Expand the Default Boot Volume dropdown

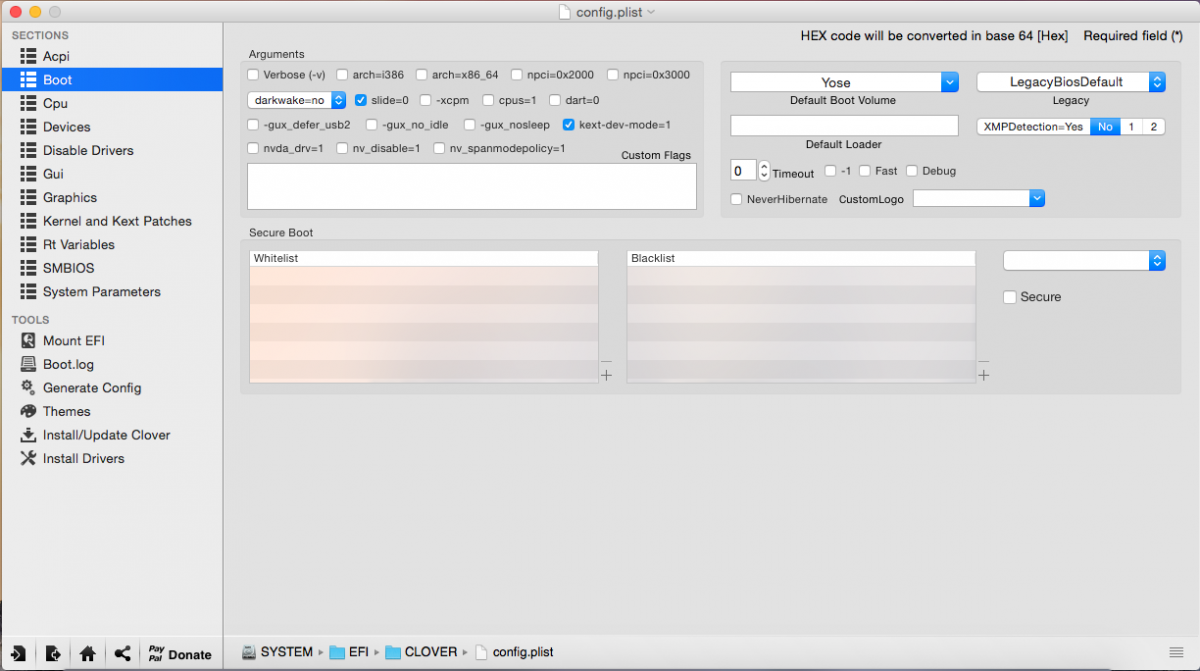[949, 82]
